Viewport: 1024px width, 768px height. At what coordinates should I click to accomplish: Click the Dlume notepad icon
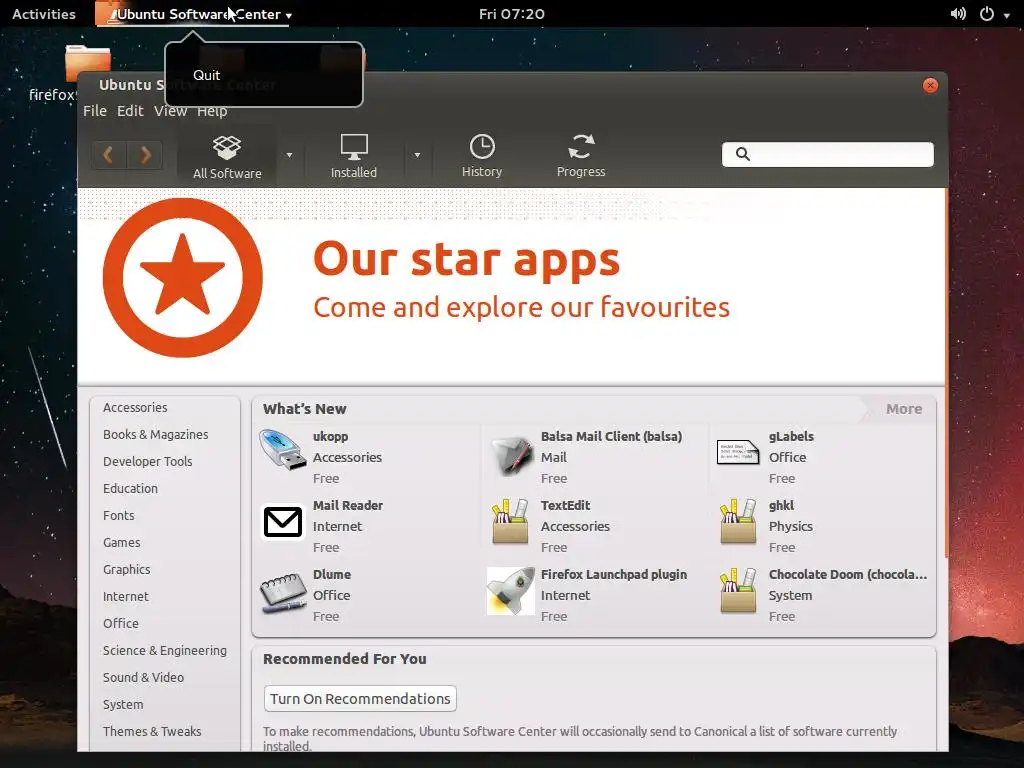point(283,592)
